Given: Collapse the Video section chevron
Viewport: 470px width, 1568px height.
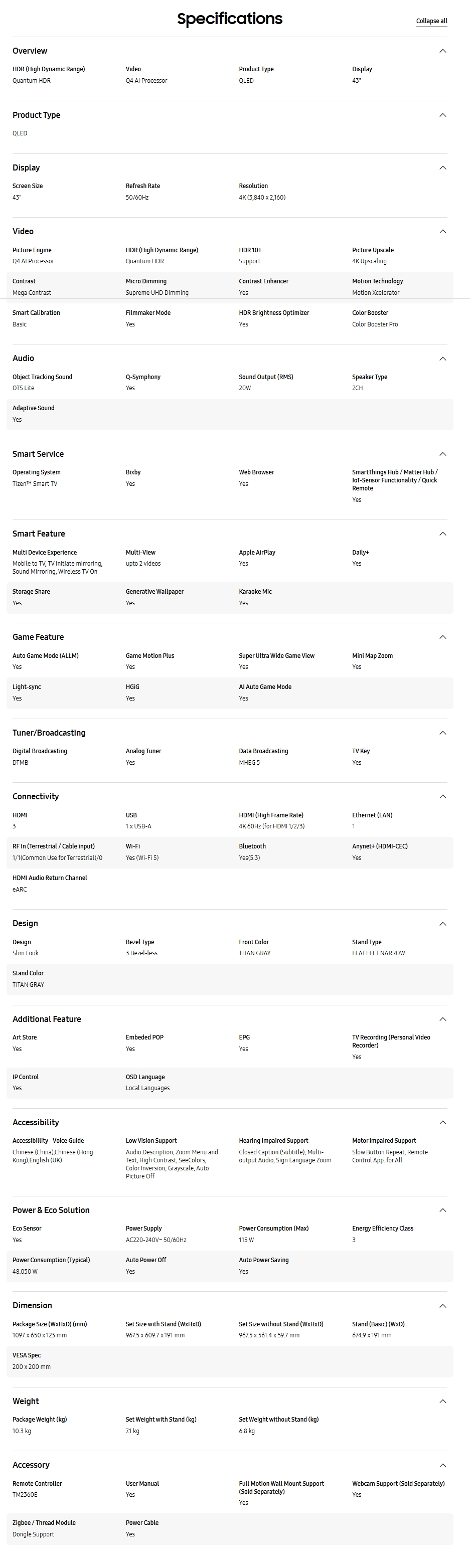Looking at the screenshot, I should pyautogui.click(x=442, y=231).
